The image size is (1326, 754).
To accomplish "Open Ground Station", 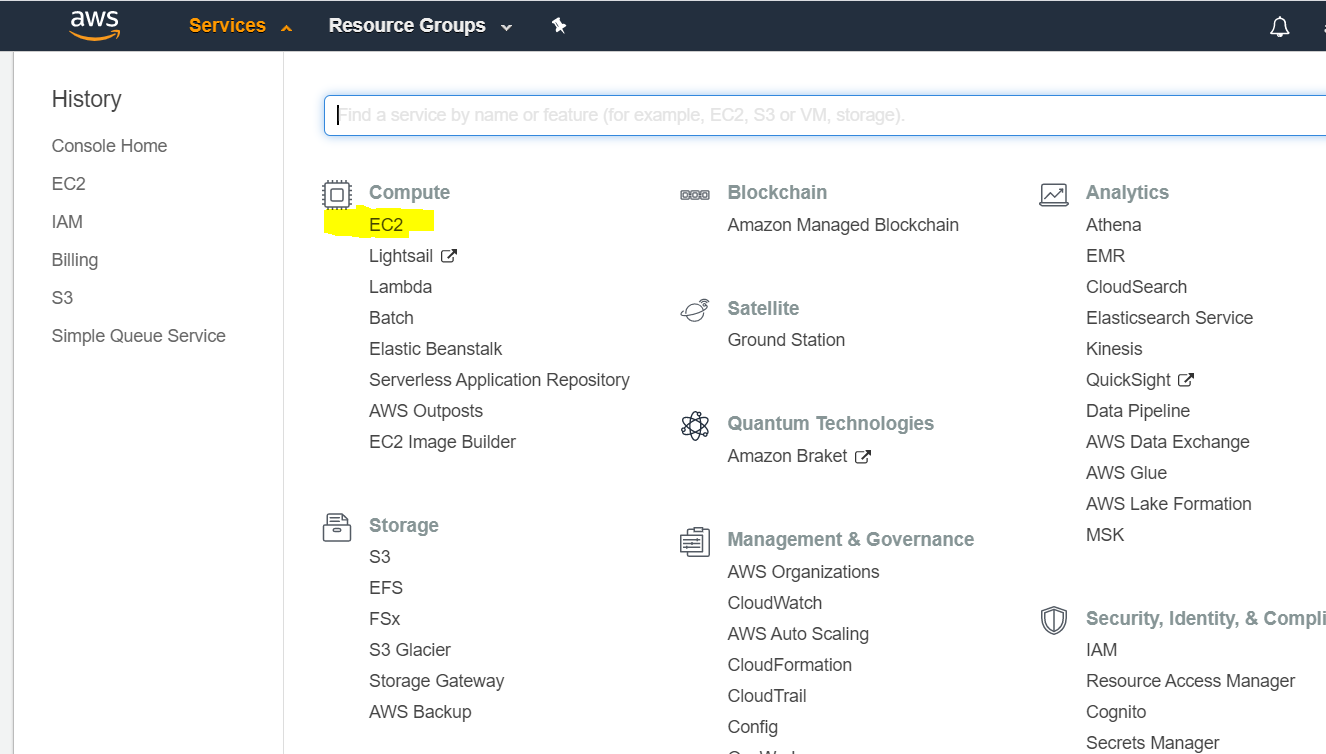I will tap(786, 340).
